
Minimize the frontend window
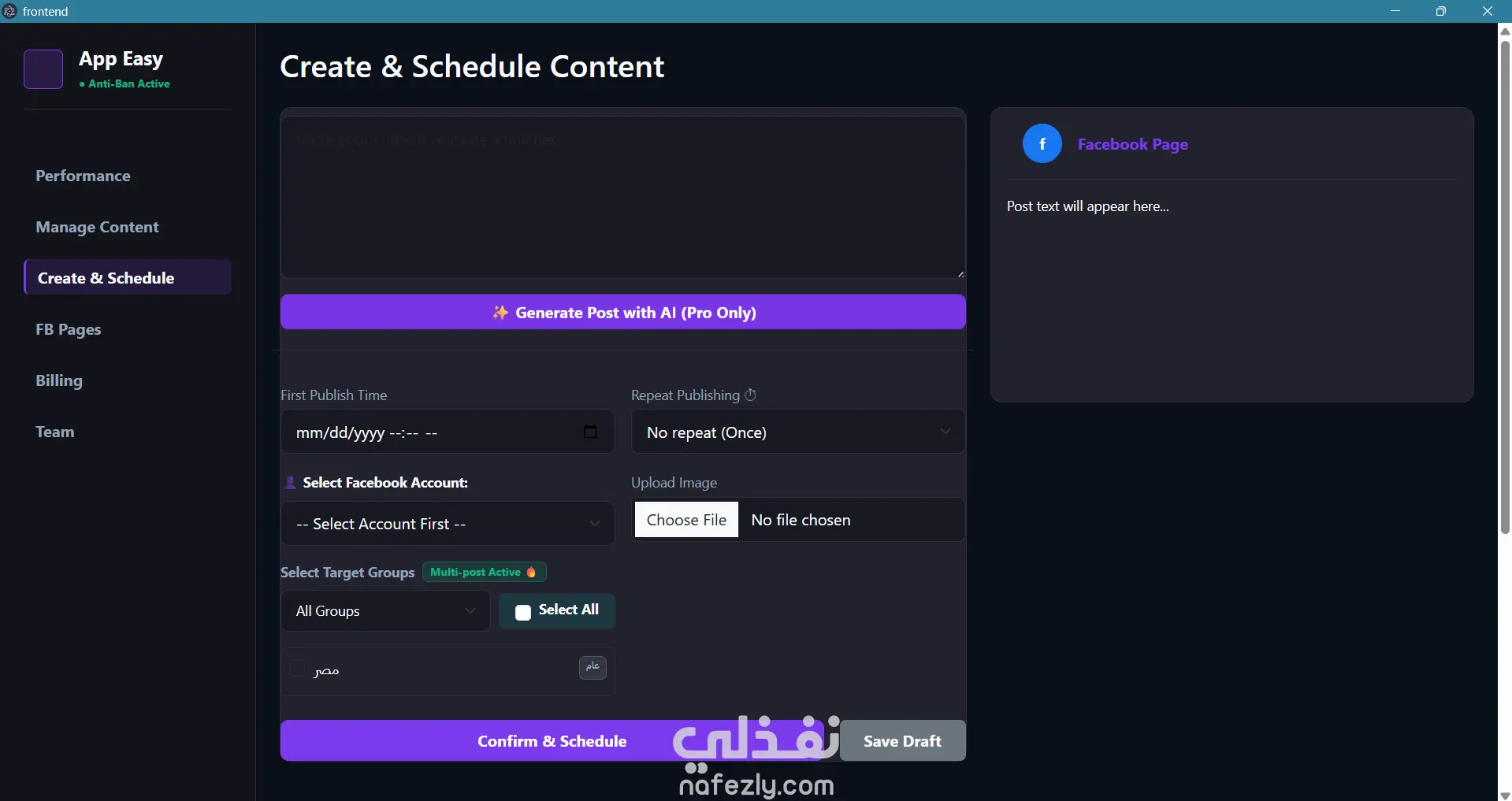point(1395,11)
